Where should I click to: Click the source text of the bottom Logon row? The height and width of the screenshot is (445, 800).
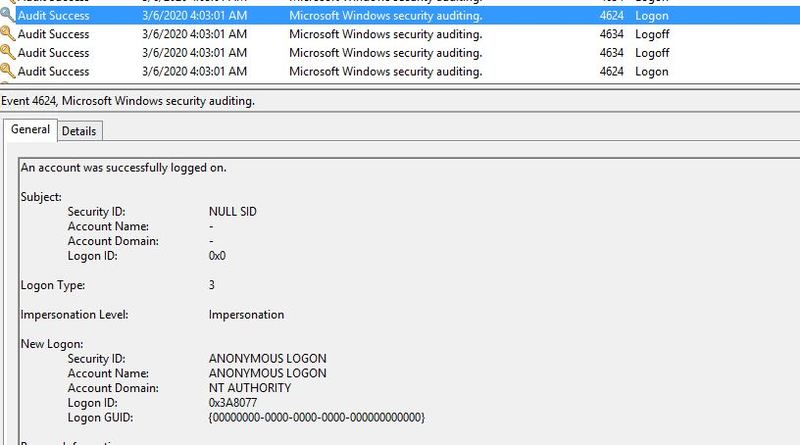tap(385, 71)
